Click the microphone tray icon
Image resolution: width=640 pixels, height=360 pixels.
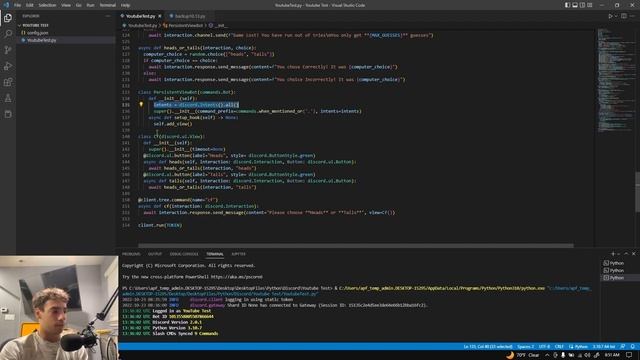[x=563, y=355]
